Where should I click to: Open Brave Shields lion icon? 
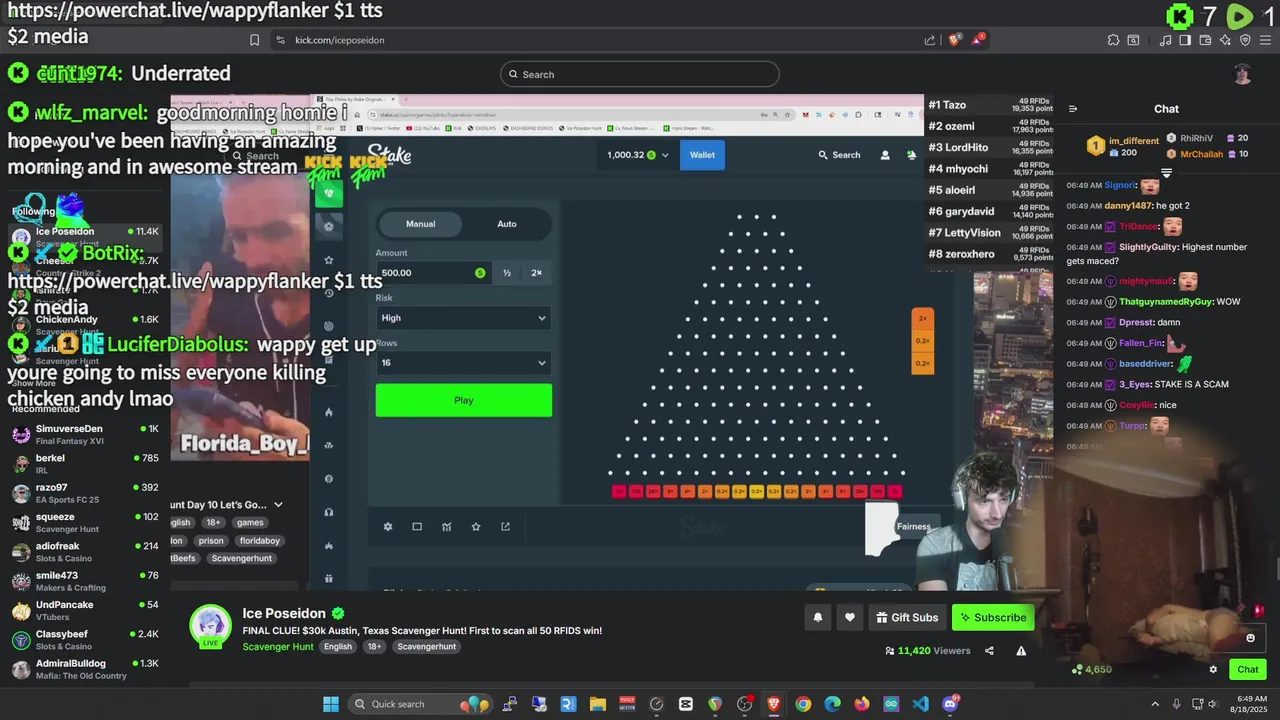954,40
